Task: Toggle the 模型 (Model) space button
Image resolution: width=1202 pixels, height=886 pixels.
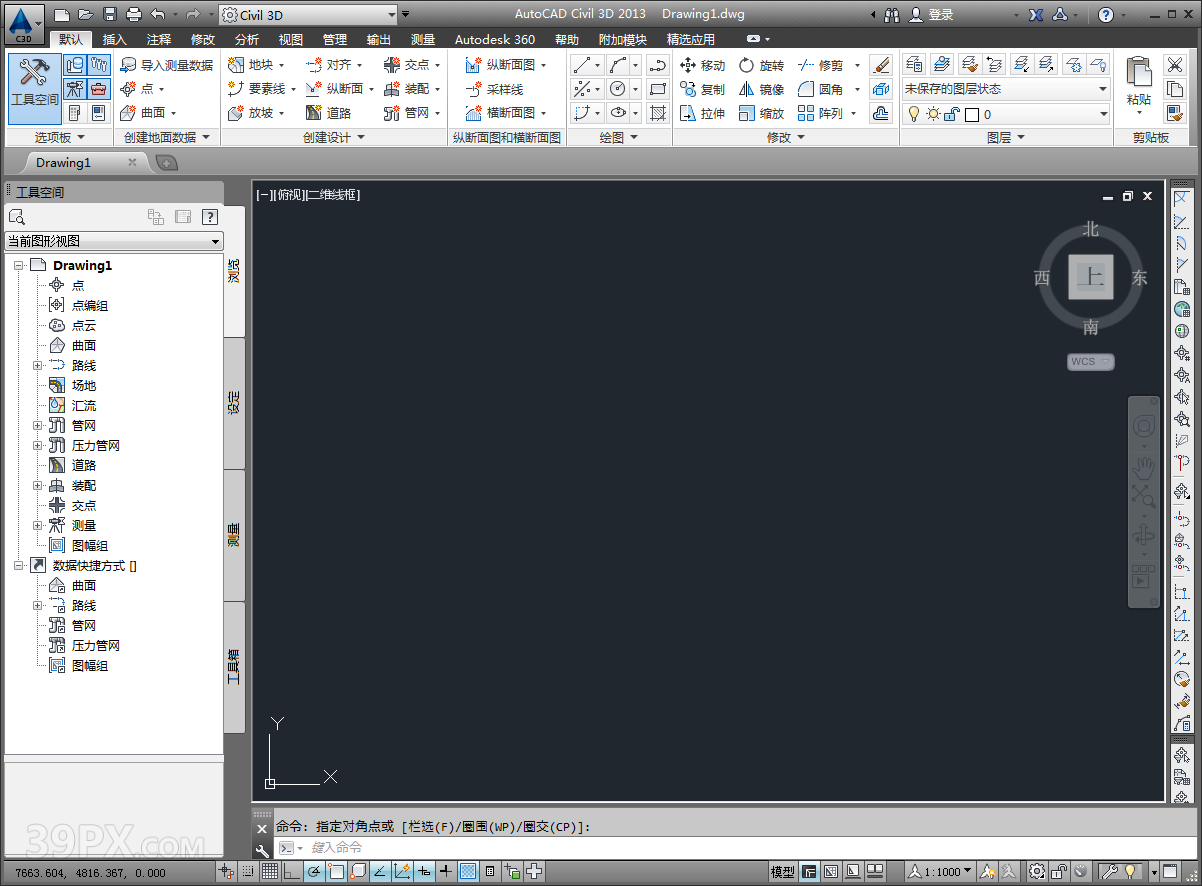Action: (x=783, y=871)
